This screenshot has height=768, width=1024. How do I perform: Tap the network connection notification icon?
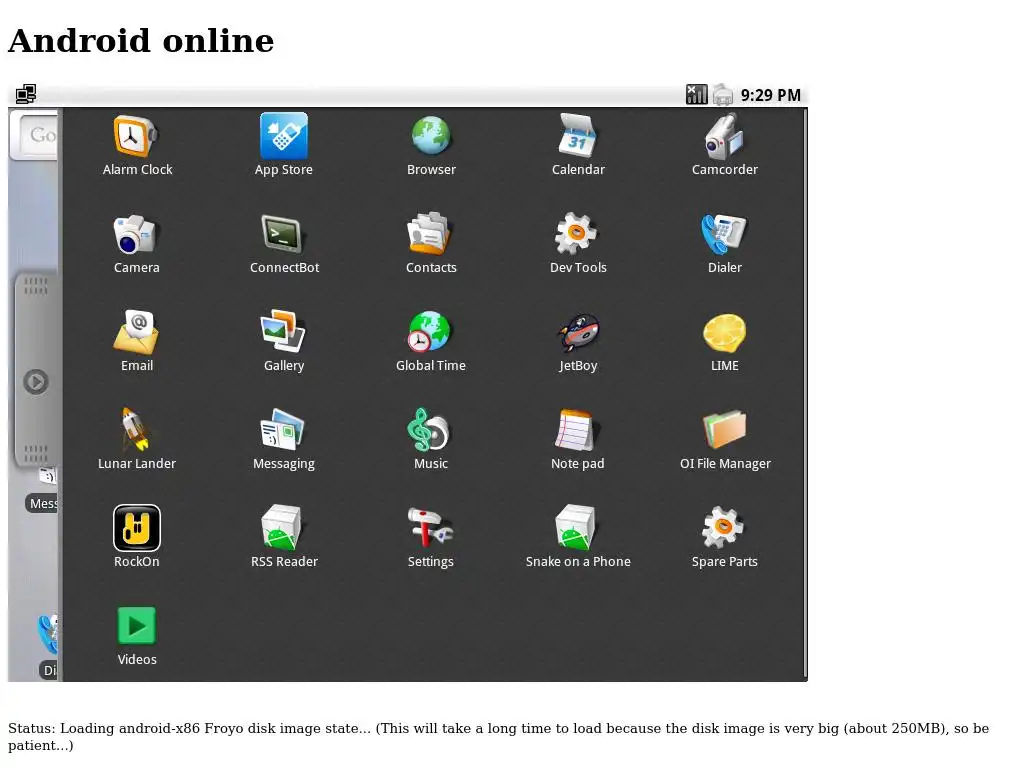26,95
